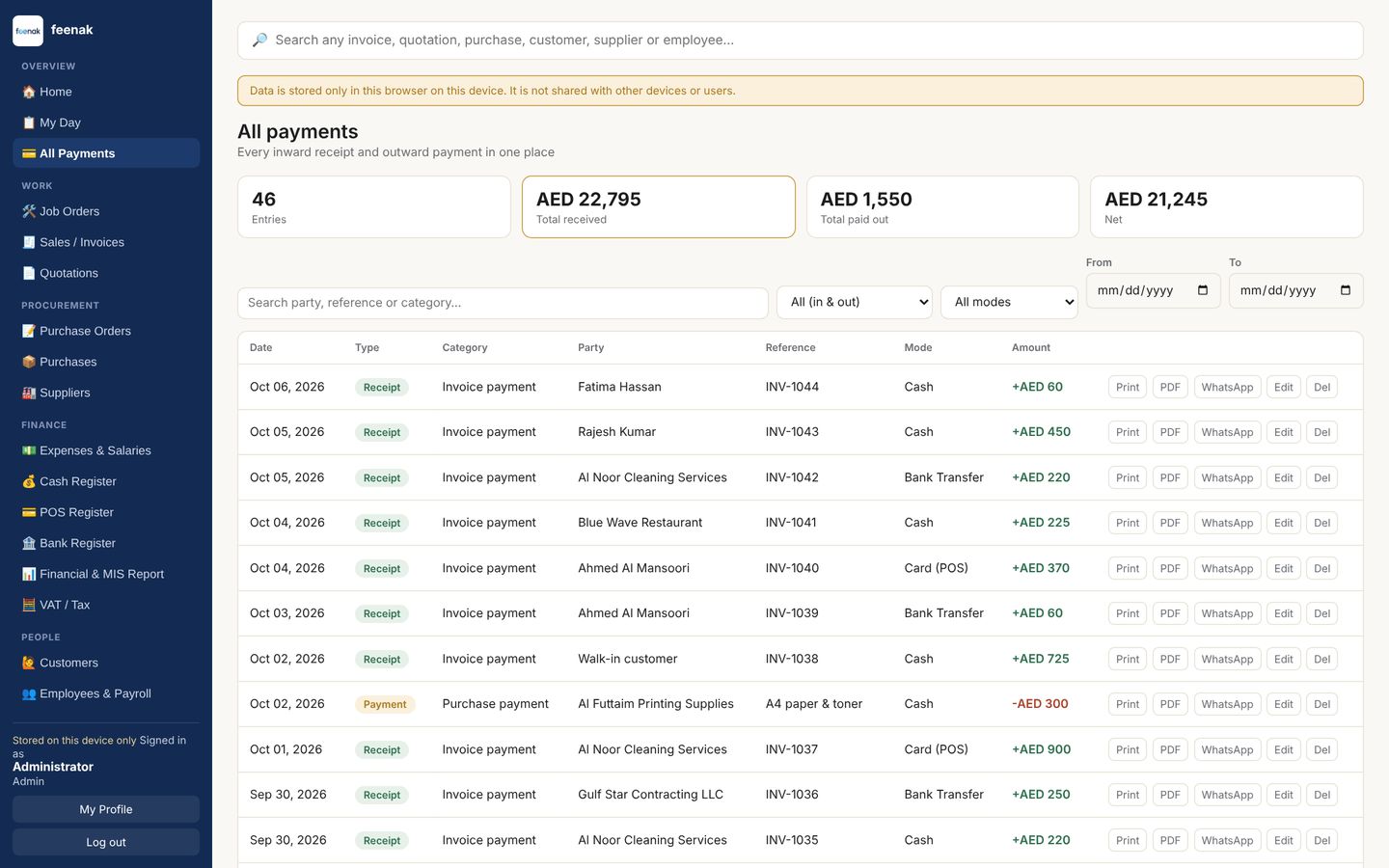Edit the INV-1037 payment
The width and height of the screenshot is (1389, 868).
click(x=1283, y=749)
